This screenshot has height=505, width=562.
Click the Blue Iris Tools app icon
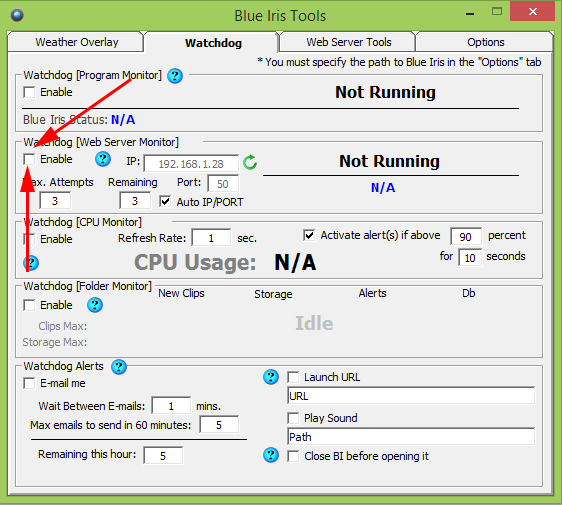click(x=17, y=15)
